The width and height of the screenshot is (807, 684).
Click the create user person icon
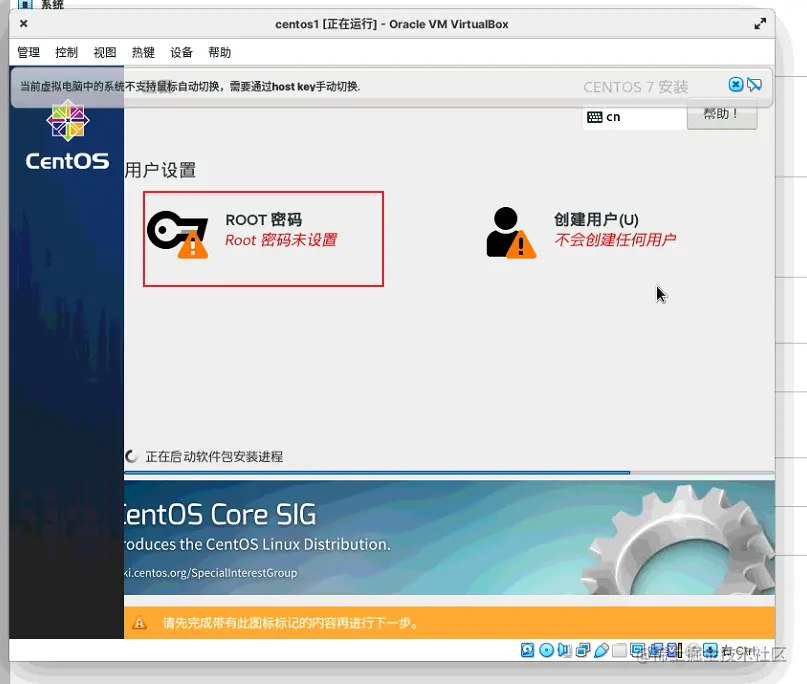point(511,232)
